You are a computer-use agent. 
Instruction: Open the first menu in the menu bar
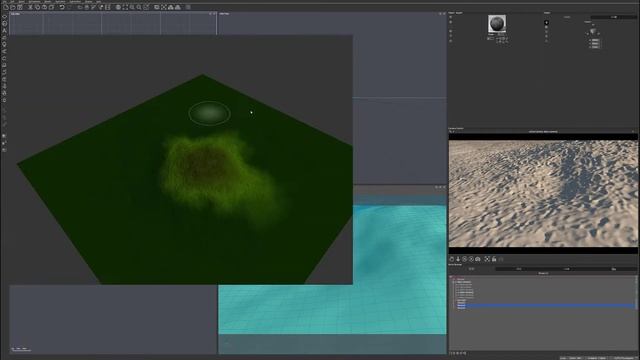click(x=5, y=2)
